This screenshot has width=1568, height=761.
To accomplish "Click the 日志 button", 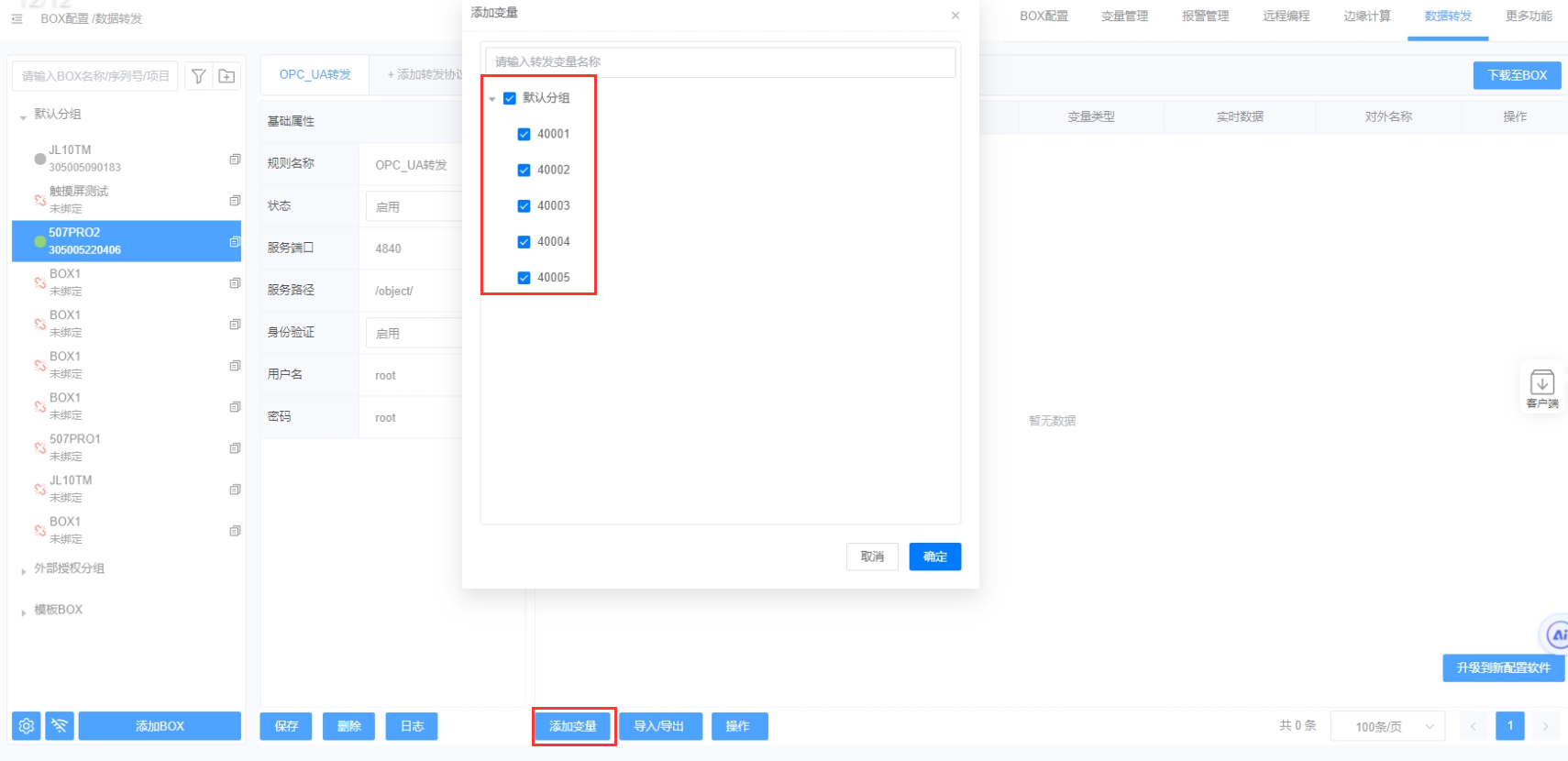I will click(412, 726).
